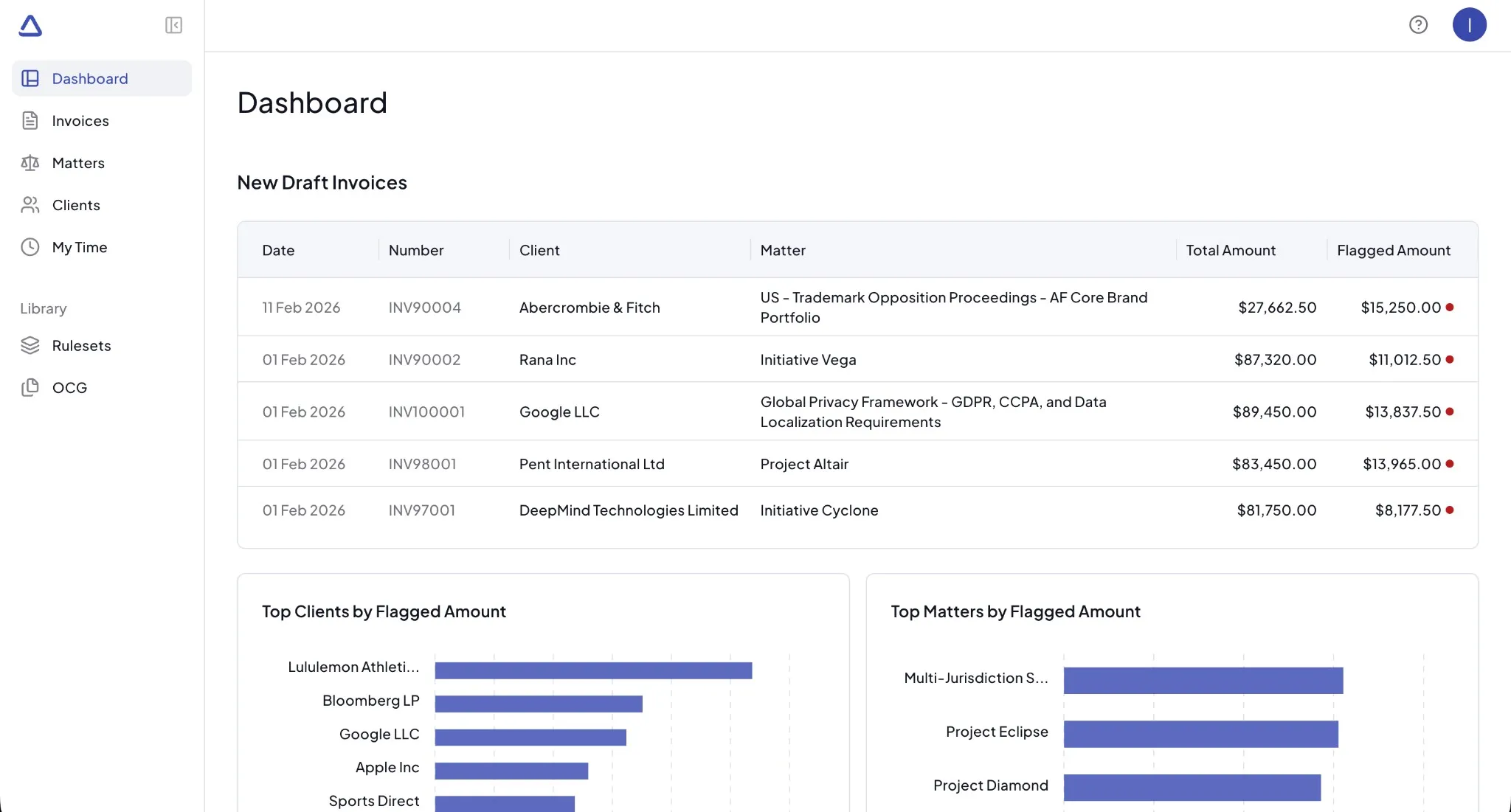Collapse the sidebar panel
The height and width of the screenshot is (812, 1511).
point(173,26)
